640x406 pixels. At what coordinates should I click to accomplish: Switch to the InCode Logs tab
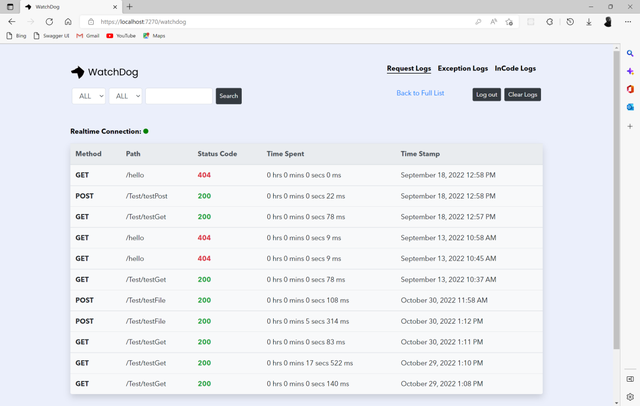515,69
